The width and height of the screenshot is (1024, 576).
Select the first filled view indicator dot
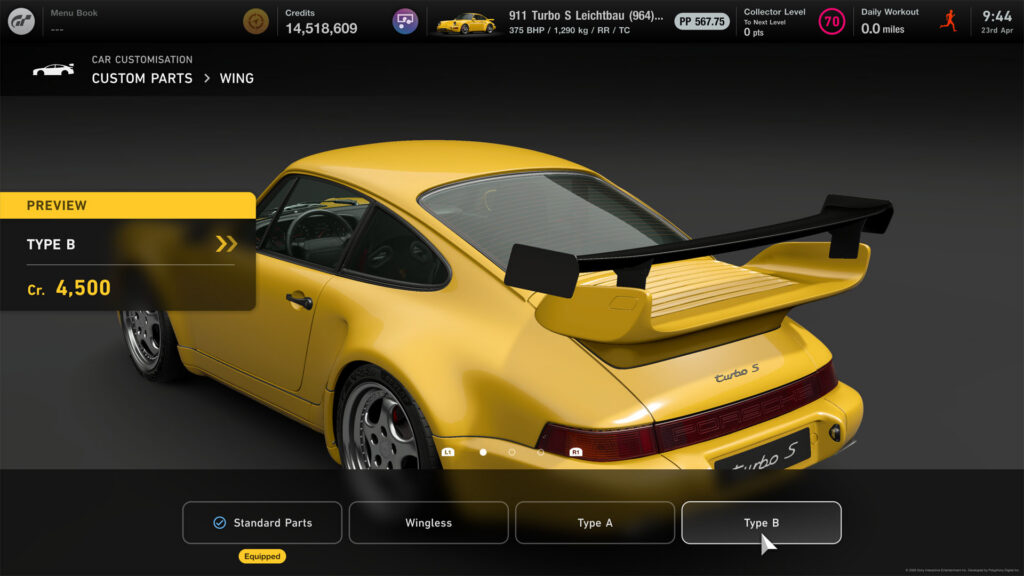point(483,452)
